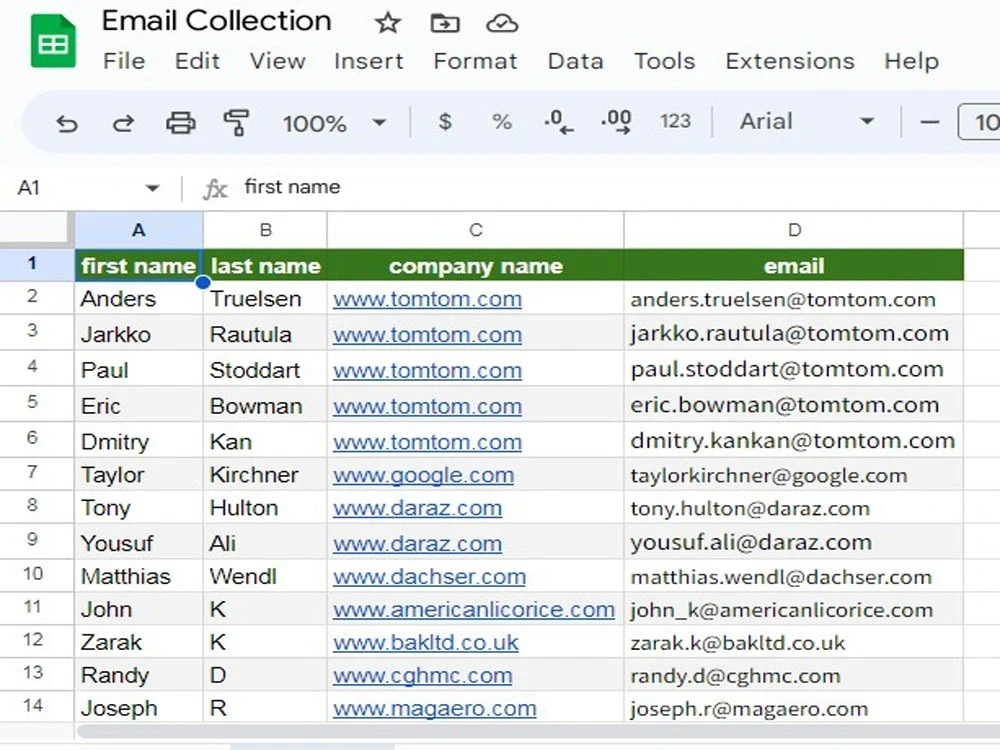This screenshot has height=750, width=1000.
Task: Click the move to folder icon
Action: tap(445, 24)
